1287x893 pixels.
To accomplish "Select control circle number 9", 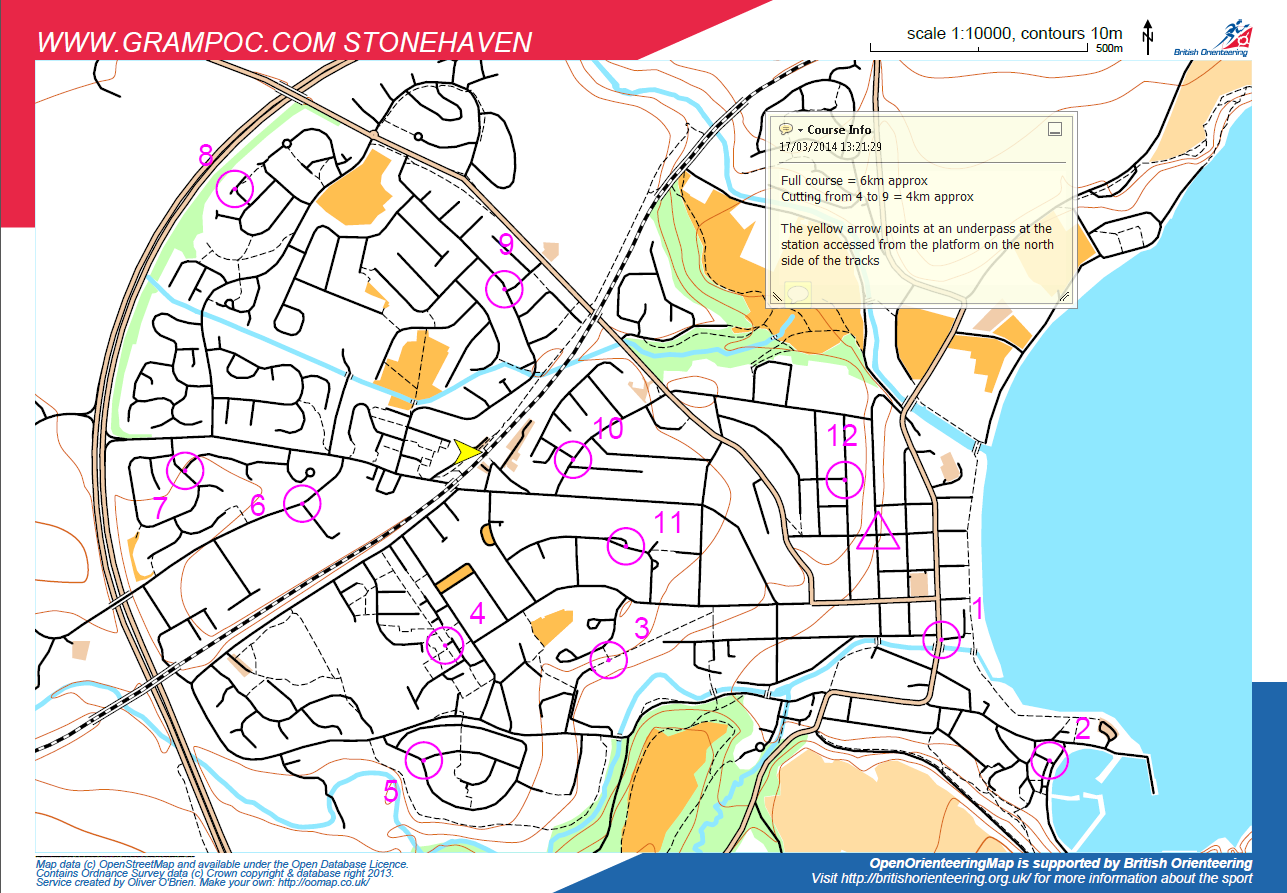I will coord(504,289).
